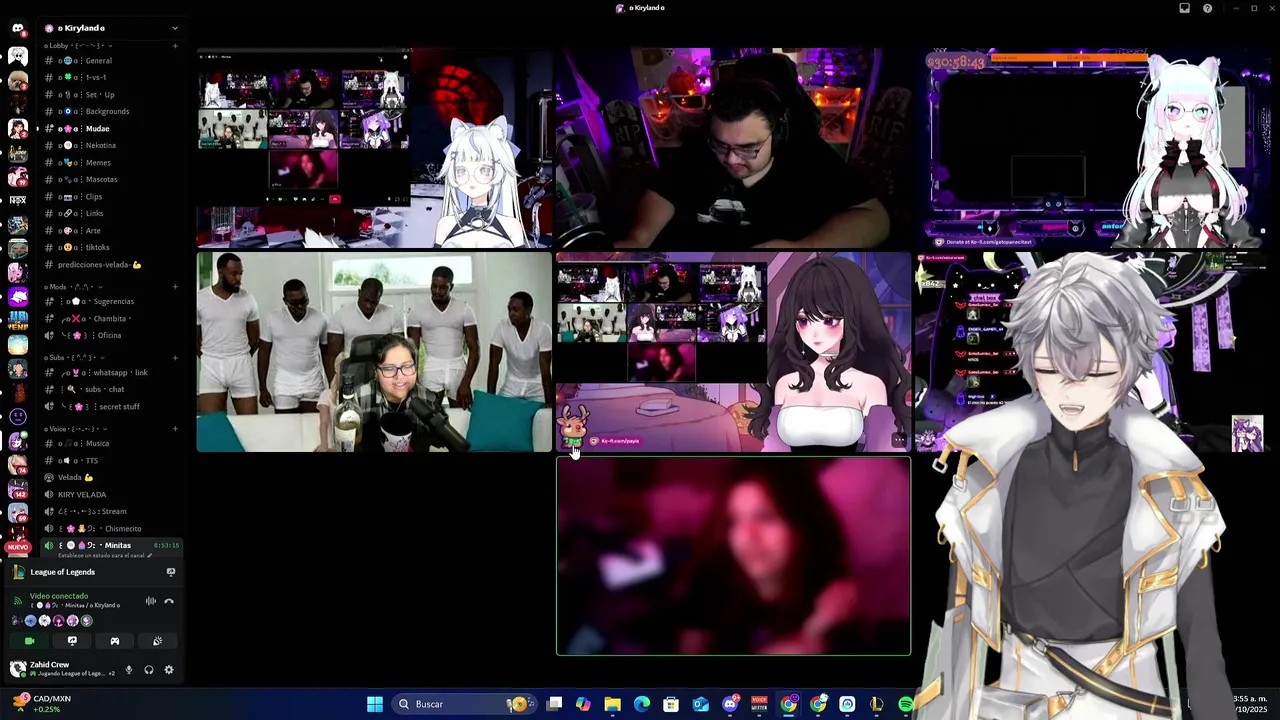
Task: Open the Set Up channel
Action: tap(111, 95)
